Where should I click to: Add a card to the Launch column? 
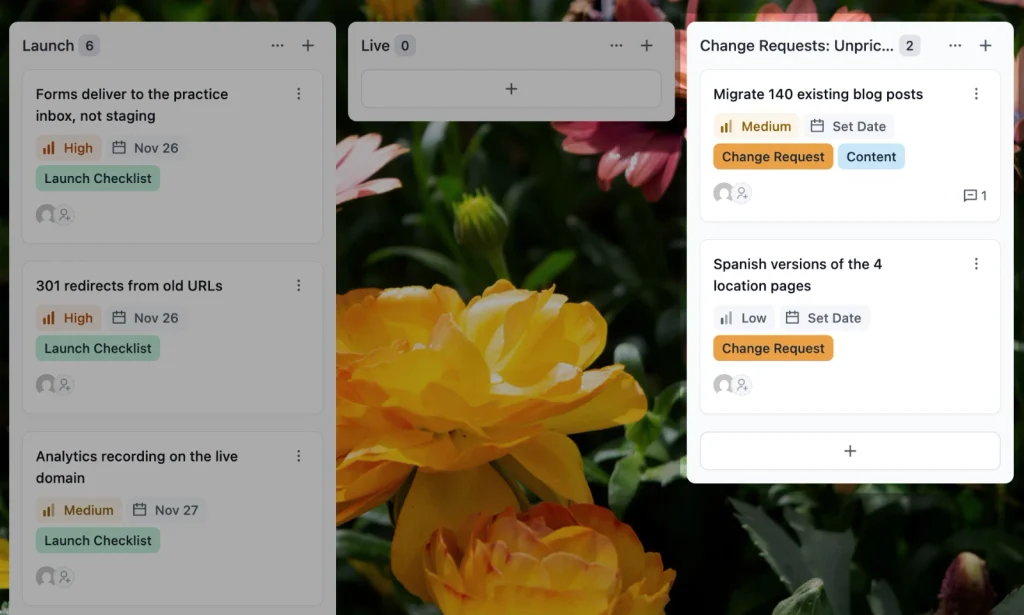pos(308,46)
